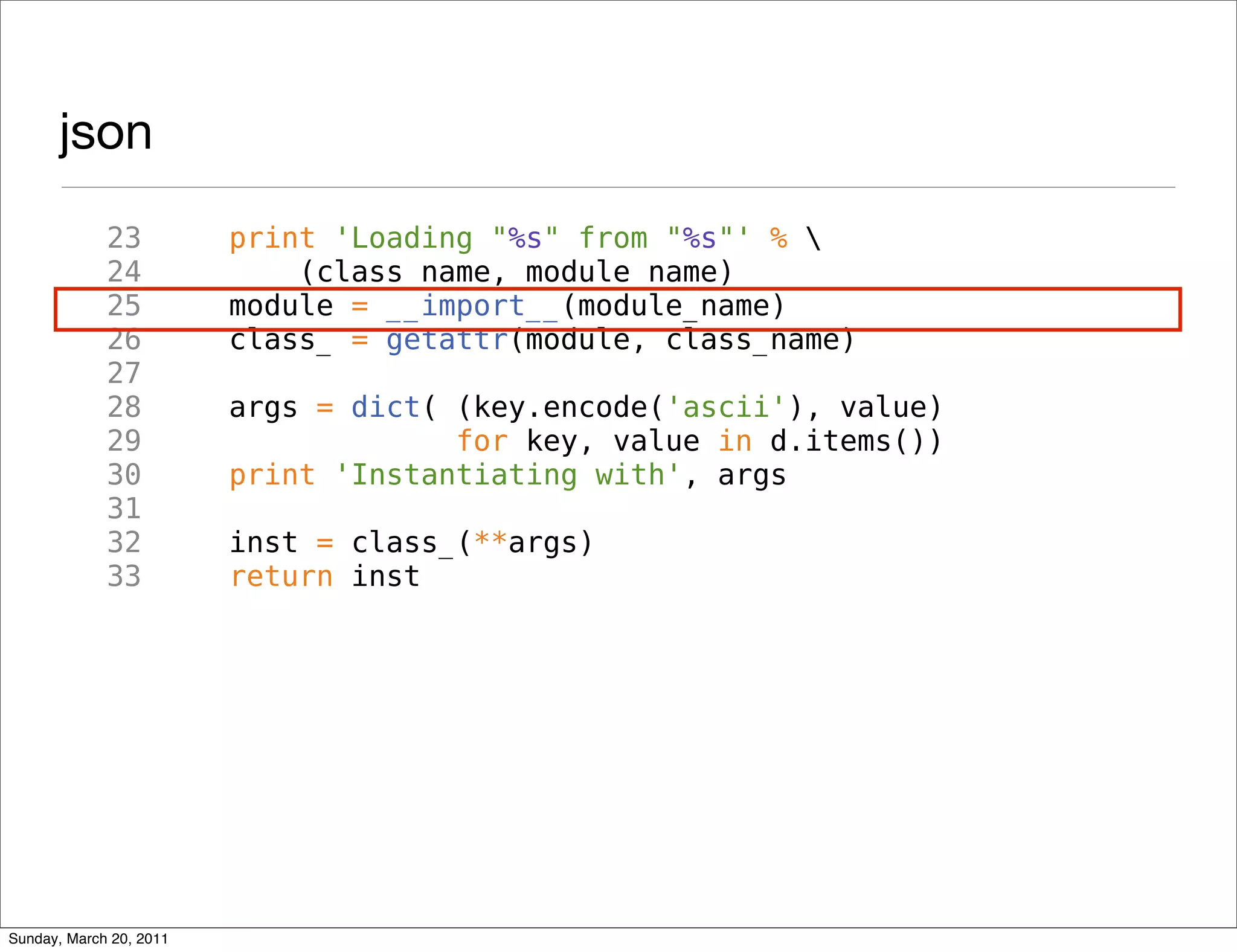Click line number 31

point(124,509)
